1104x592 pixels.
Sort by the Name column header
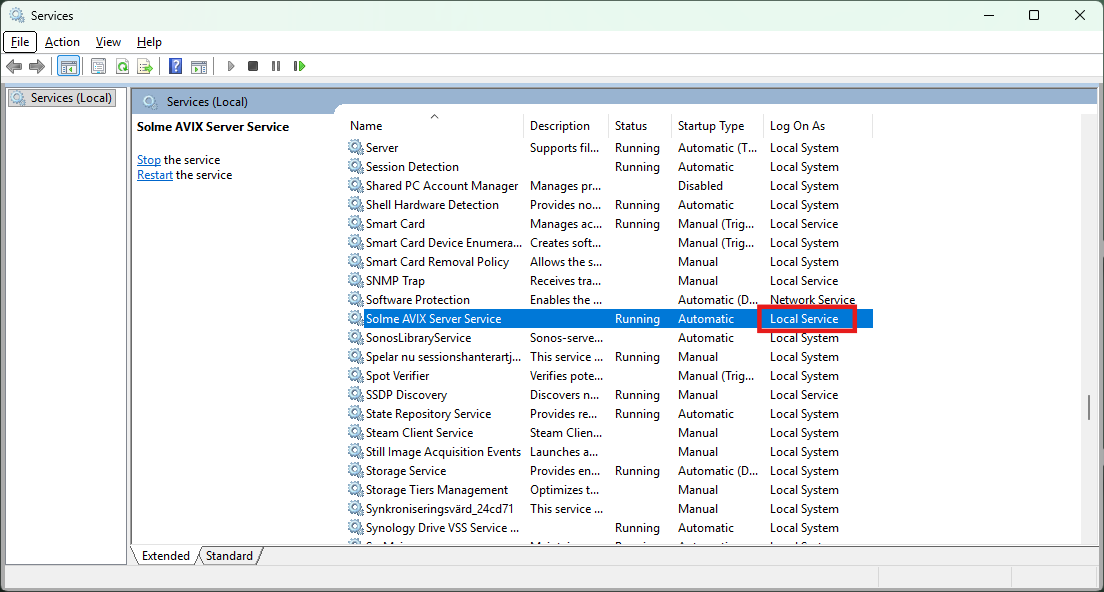coord(434,125)
